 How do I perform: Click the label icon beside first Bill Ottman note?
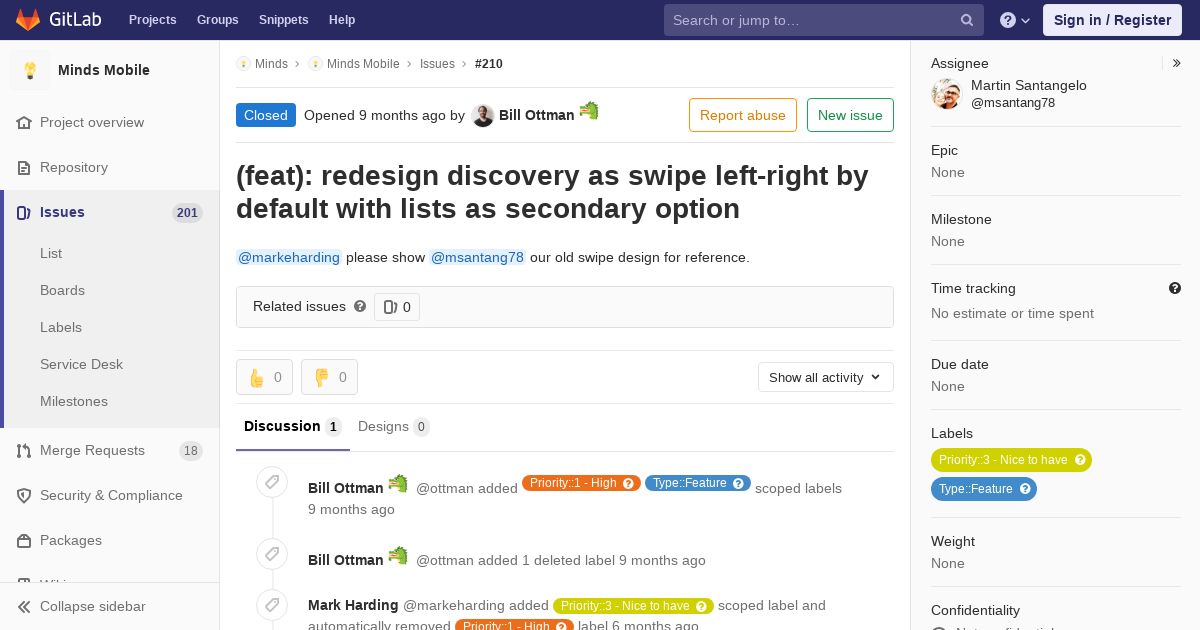272,482
